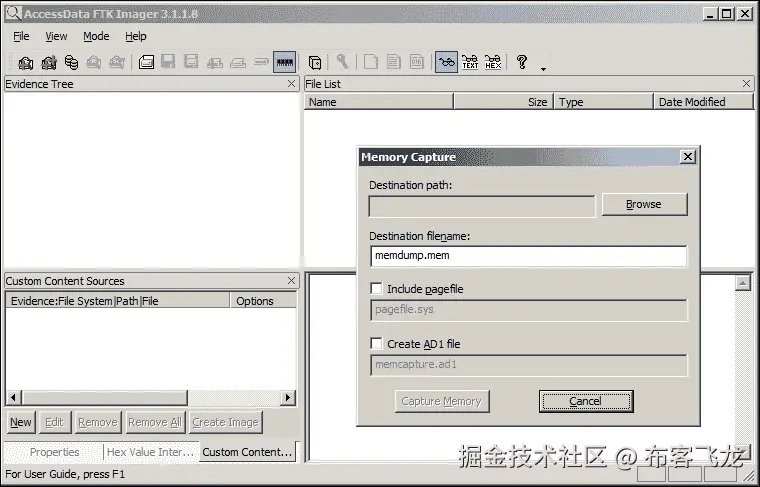Screen dimensions: 760x487
Task: Maximize the FTK Imager window
Action: 727,14
